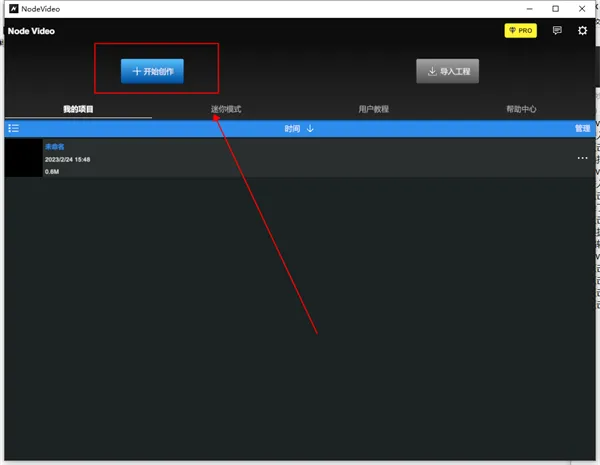Toggle the list view icon

14,128
